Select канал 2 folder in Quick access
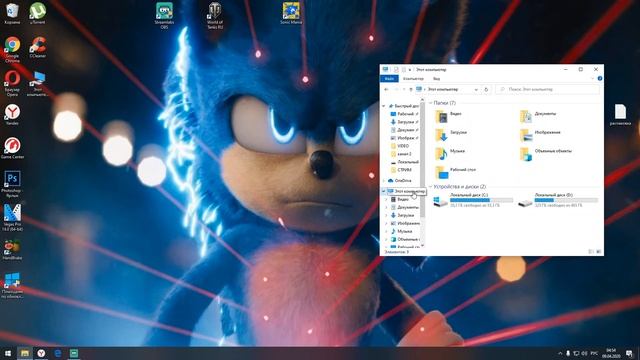Viewport: 640px width, 360px height. (x=401, y=154)
